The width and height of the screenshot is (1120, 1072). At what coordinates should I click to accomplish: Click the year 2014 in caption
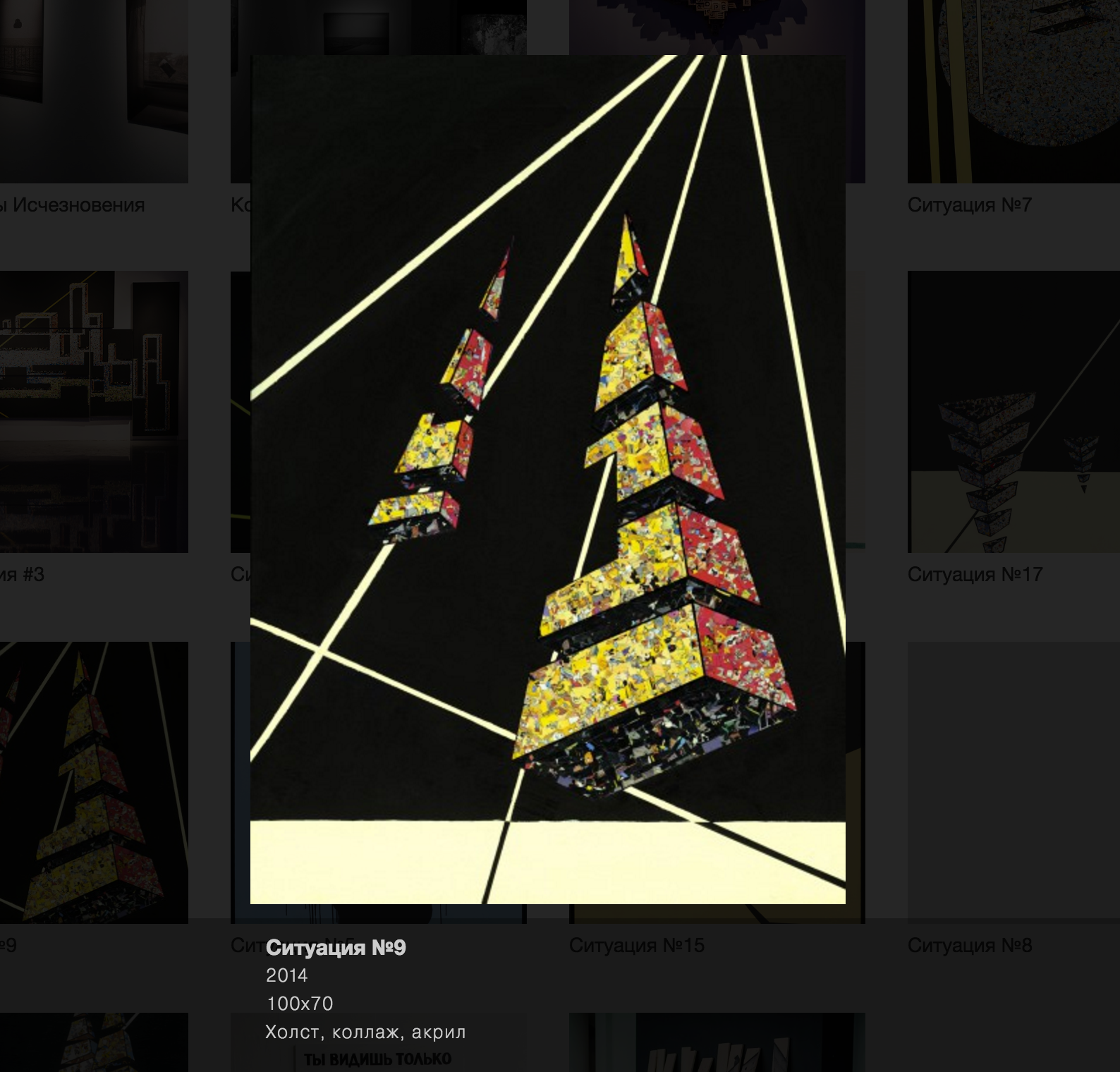point(286,975)
